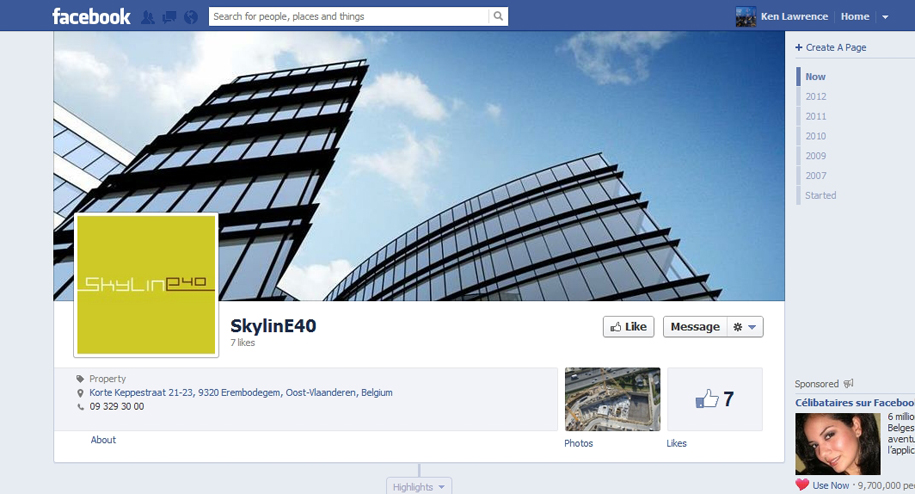The height and width of the screenshot is (494, 915).
Task: Open Ken Lawrence's profile avatar
Action: pyautogui.click(x=746, y=16)
